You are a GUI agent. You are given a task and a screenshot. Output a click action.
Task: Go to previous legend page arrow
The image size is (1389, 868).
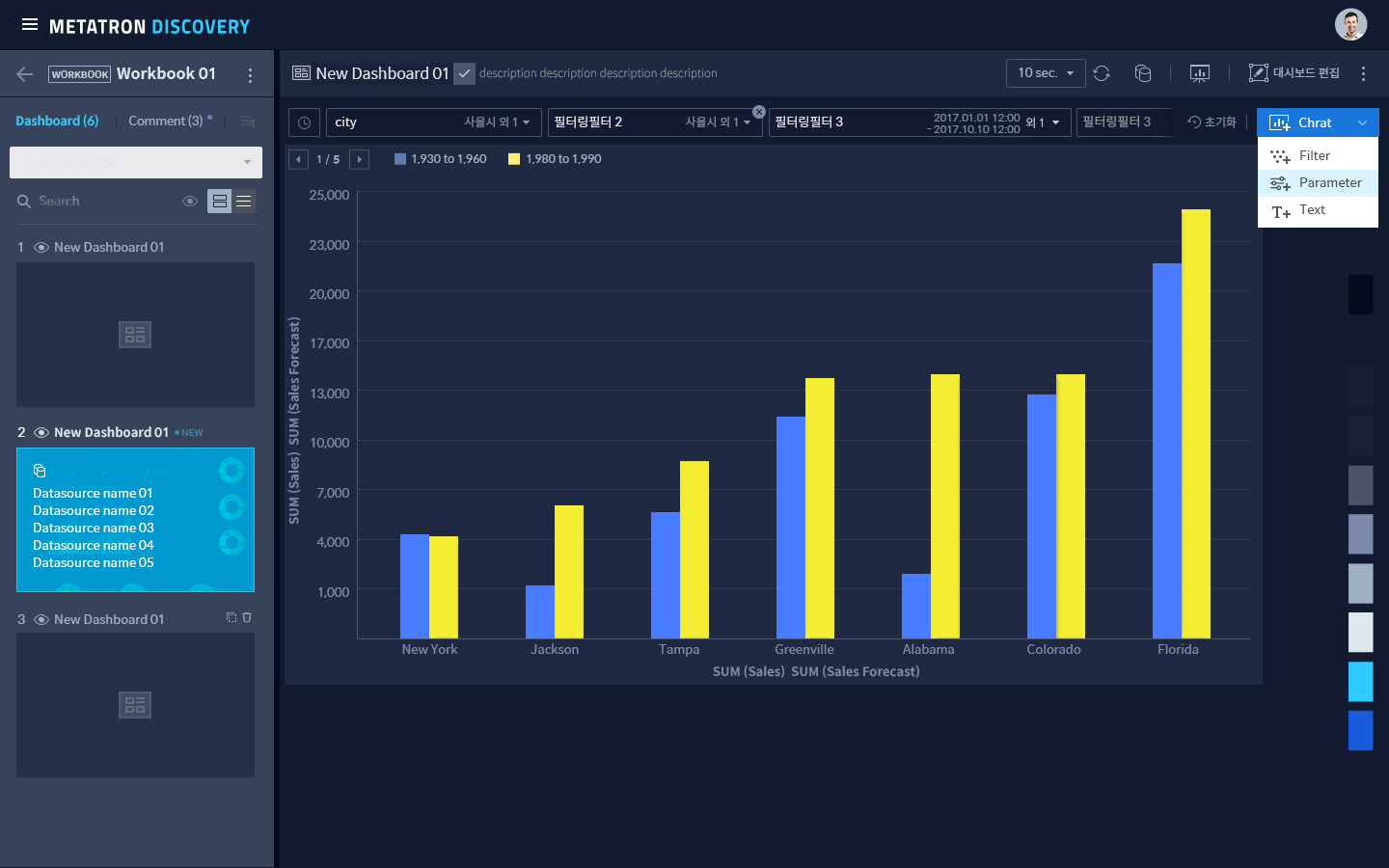coord(298,159)
